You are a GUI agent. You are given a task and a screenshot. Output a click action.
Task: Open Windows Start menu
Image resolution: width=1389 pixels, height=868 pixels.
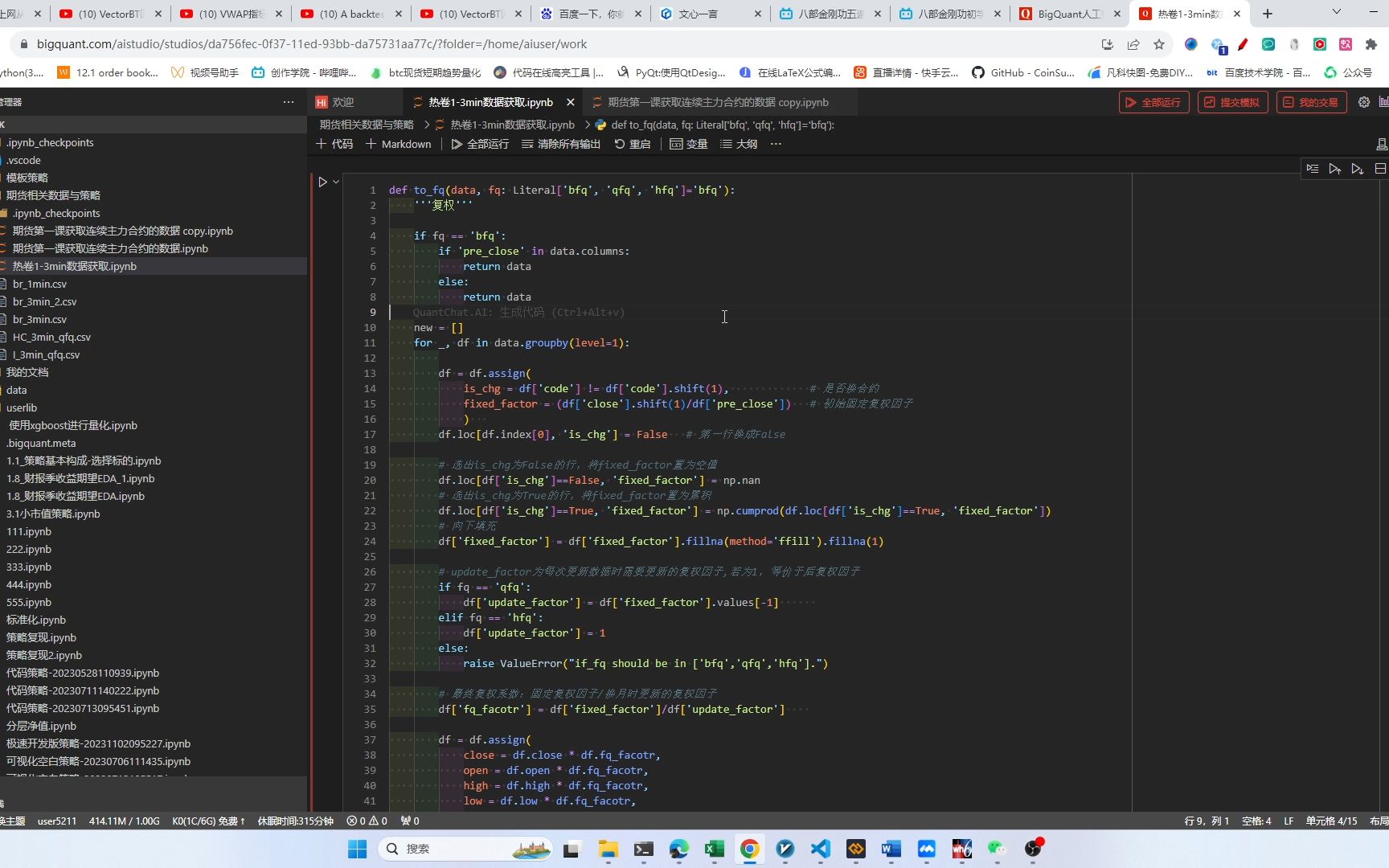(x=357, y=849)
